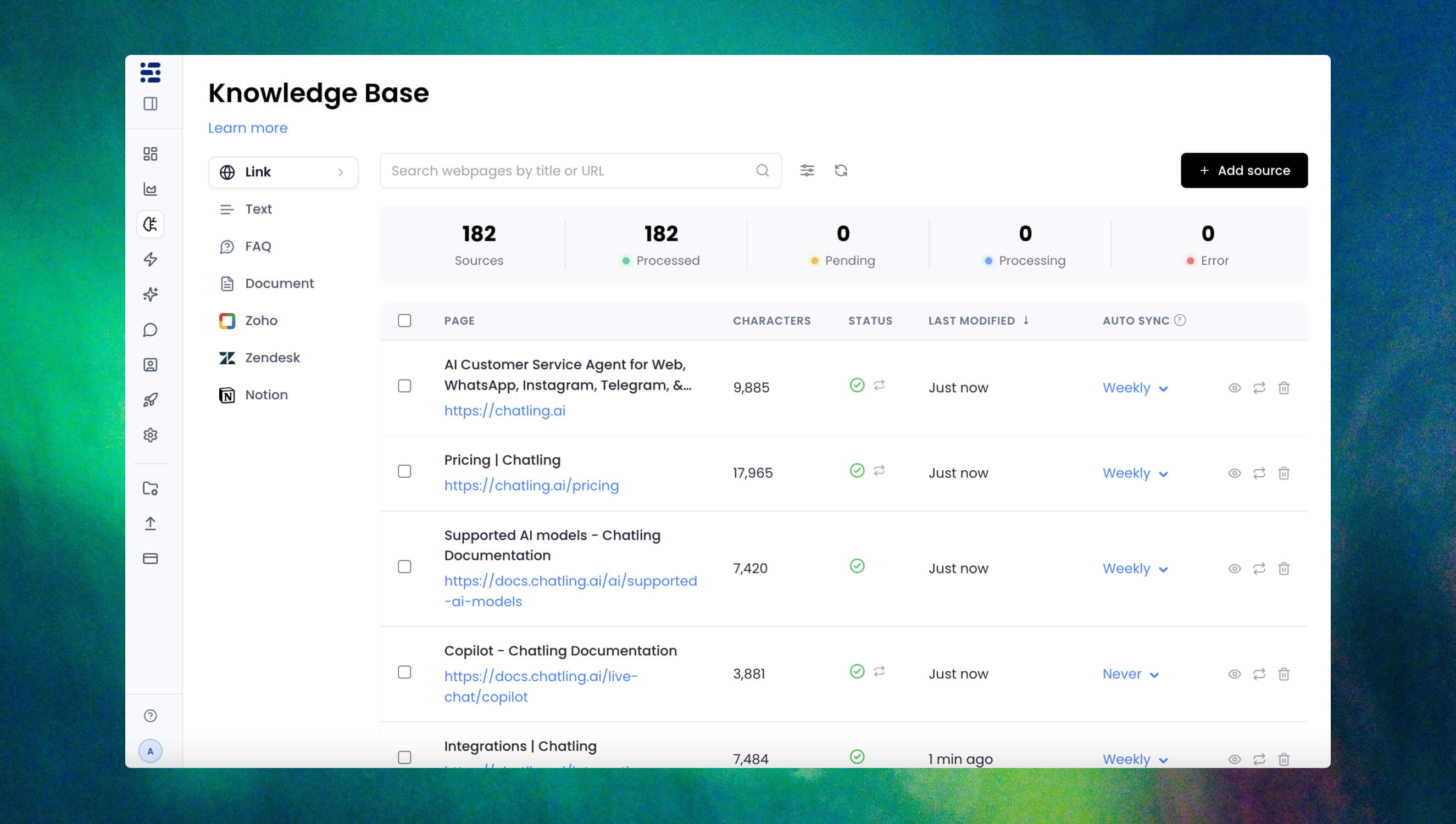This screenshot has height=824, width=1456.
Task: Collapse the sidebar panel toggle icon
Action: 150,104
